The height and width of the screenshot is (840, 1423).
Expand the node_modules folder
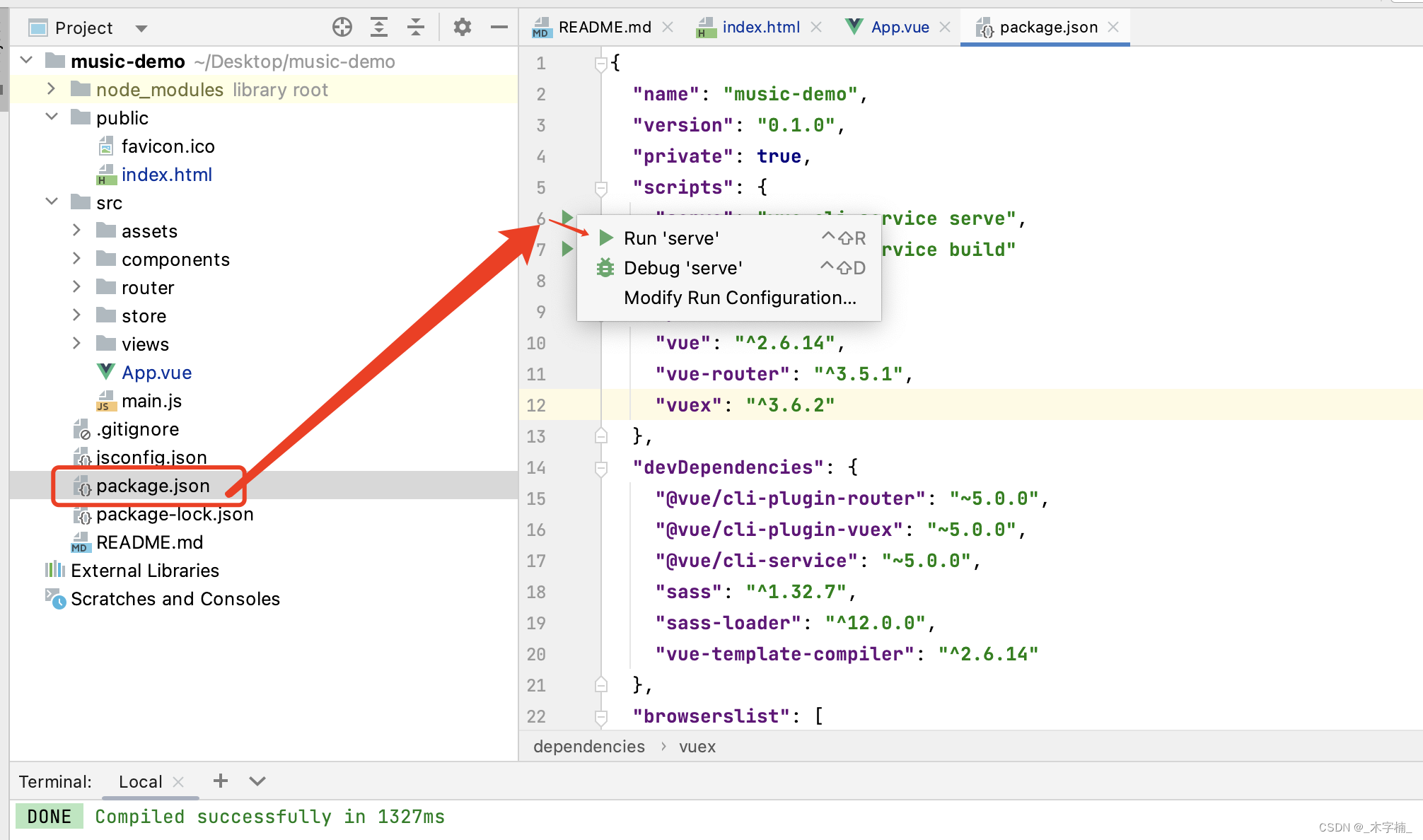pos(51,89)
